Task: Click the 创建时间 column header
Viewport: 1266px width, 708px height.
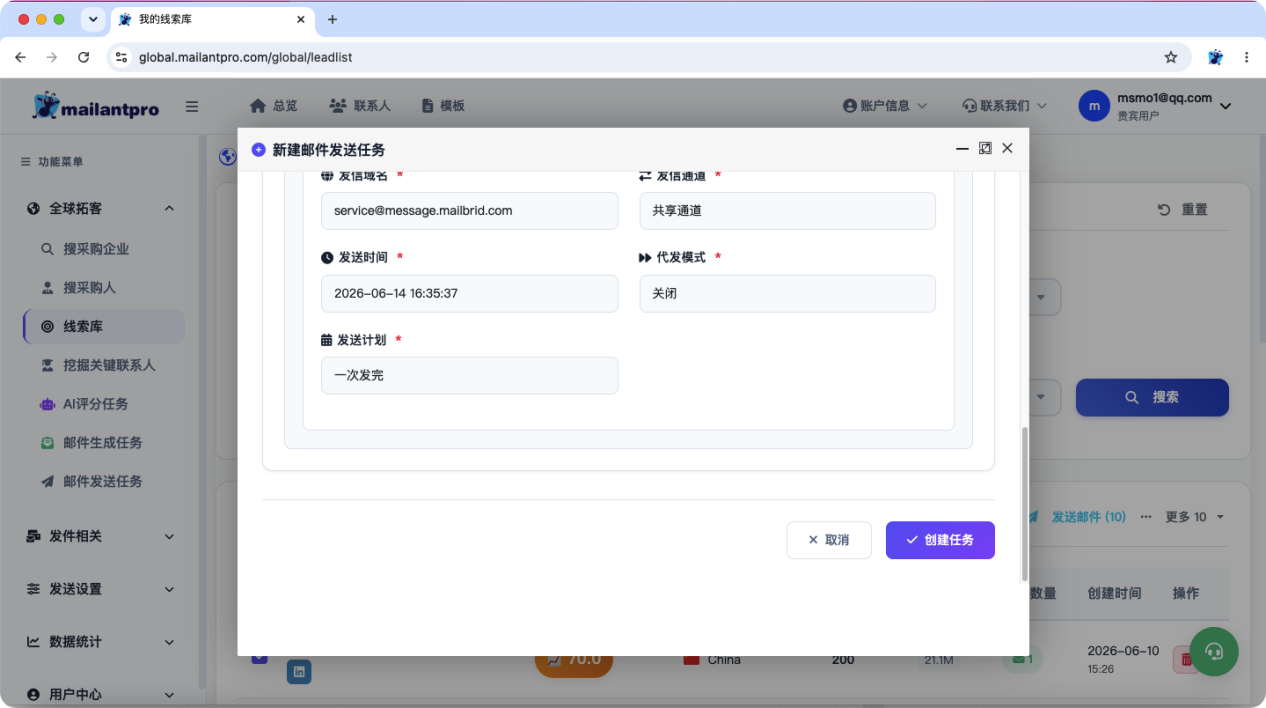Action: (x=1114, y=593)
